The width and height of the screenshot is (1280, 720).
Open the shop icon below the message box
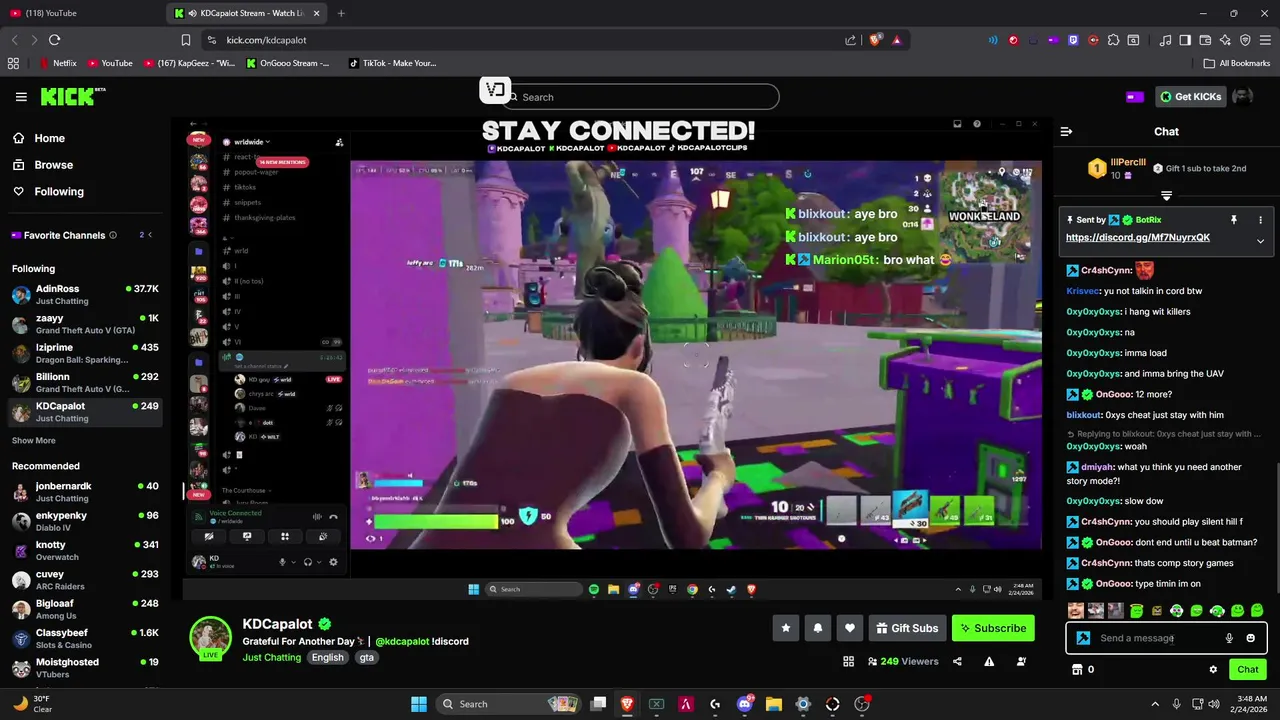pyautogui.click(x=1077, y=670)
